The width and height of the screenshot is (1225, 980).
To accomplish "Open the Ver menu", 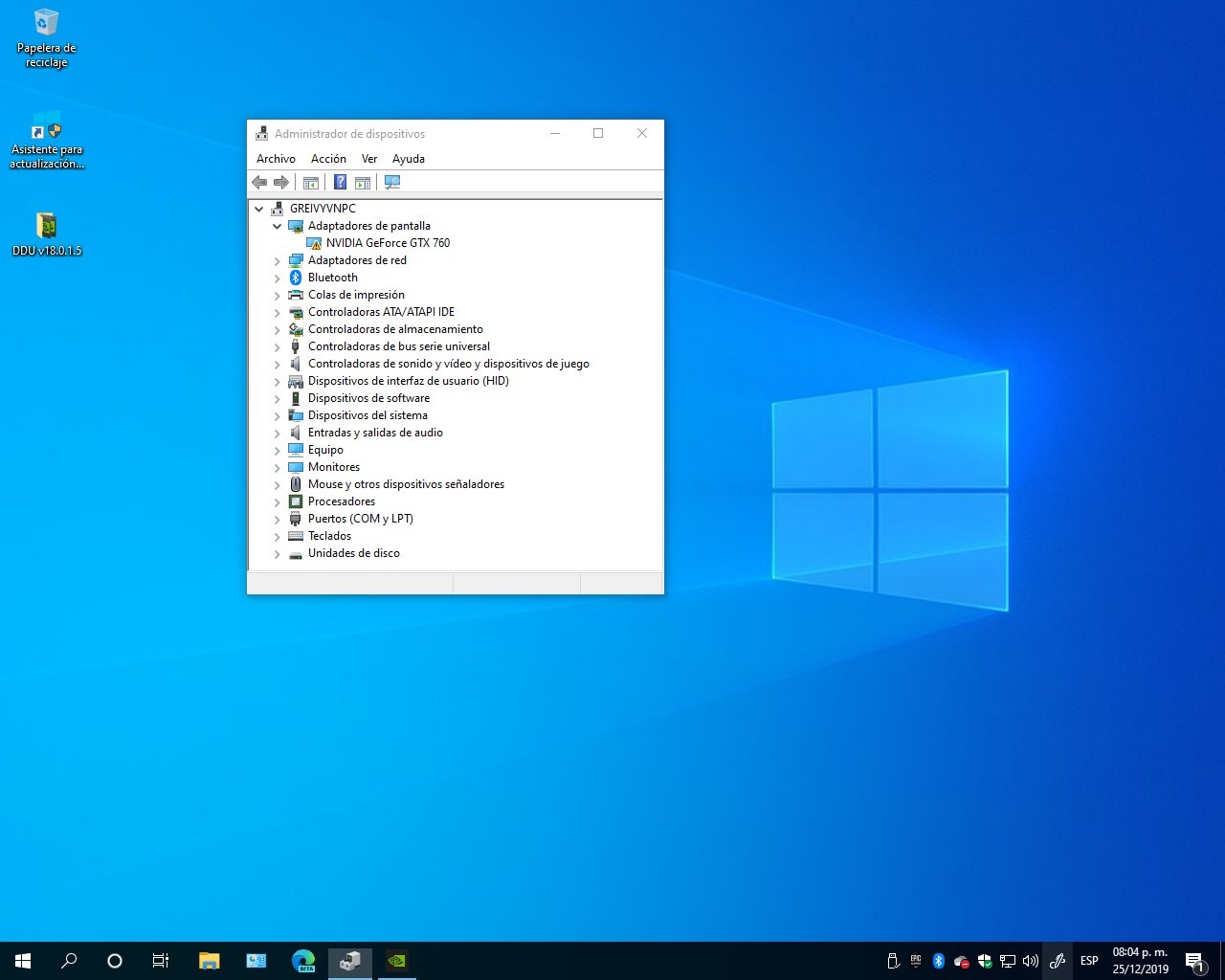I will click(369, 159).
